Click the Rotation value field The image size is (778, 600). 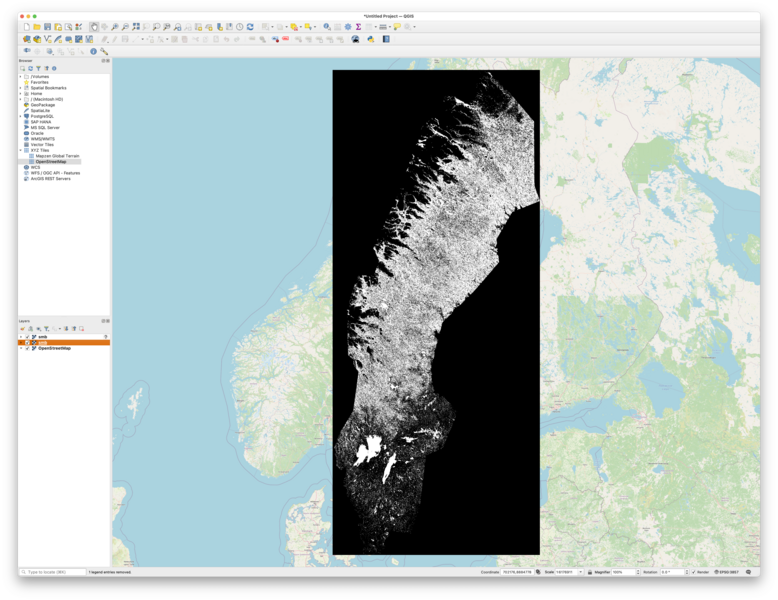tap(672, 572)
